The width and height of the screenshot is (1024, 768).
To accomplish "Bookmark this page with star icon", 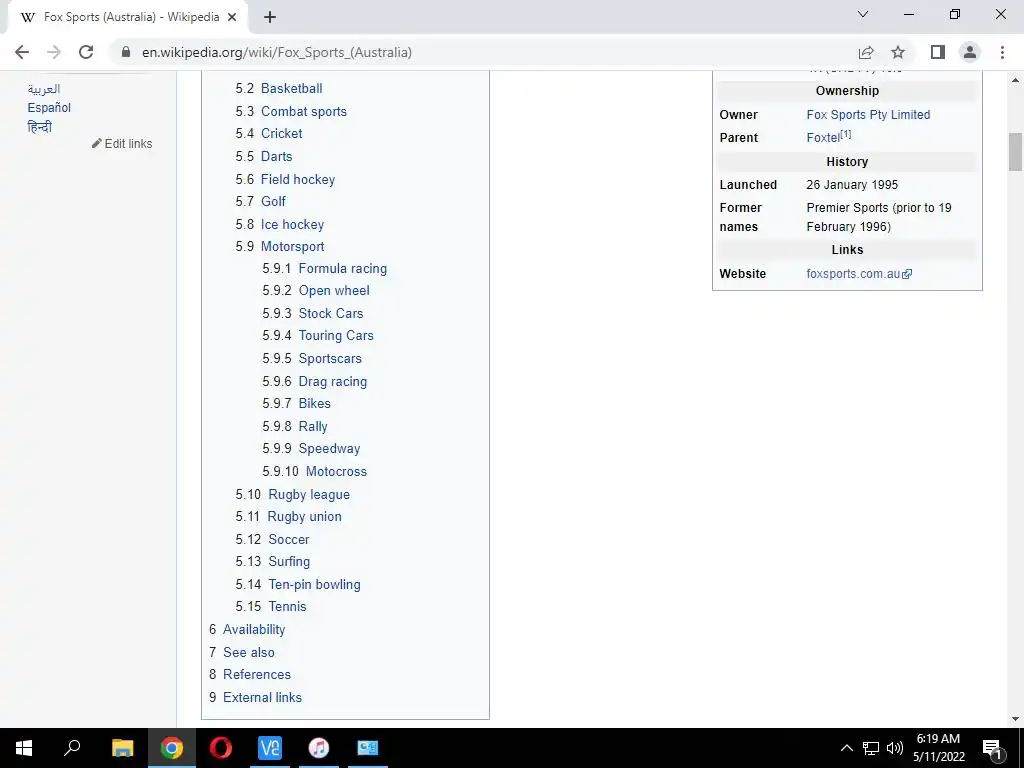I will coord(898,52).
